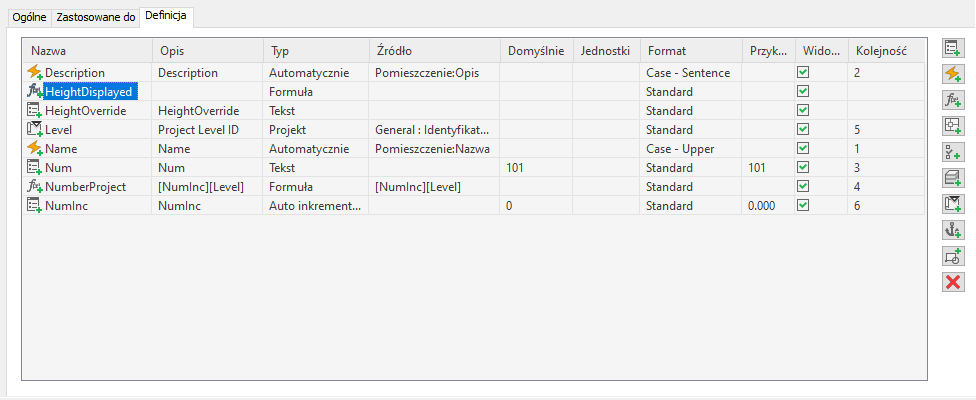Click the Źródło cell showing Pomieszczenie:Opis
The height and width of the screenshot is (400, 976).
coord(433,73)
